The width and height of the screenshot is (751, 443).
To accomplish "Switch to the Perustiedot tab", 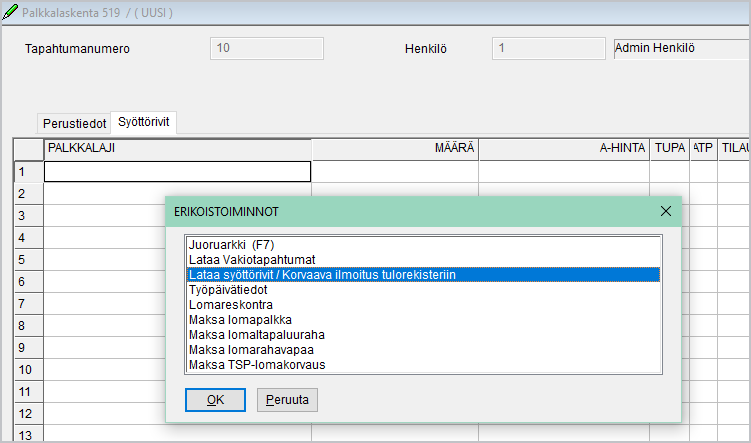I will [74, 123].
